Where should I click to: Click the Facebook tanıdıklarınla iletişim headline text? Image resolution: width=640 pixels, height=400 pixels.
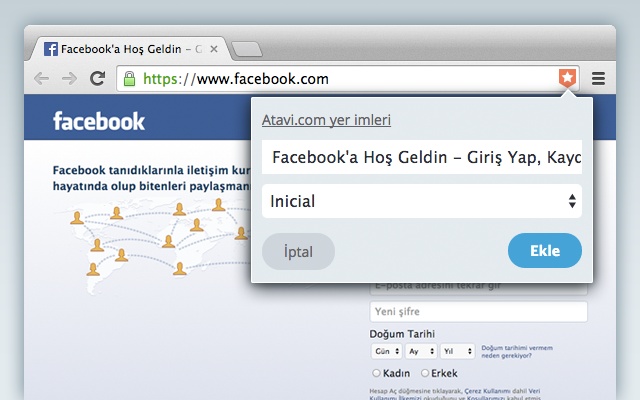click(151, 178)
